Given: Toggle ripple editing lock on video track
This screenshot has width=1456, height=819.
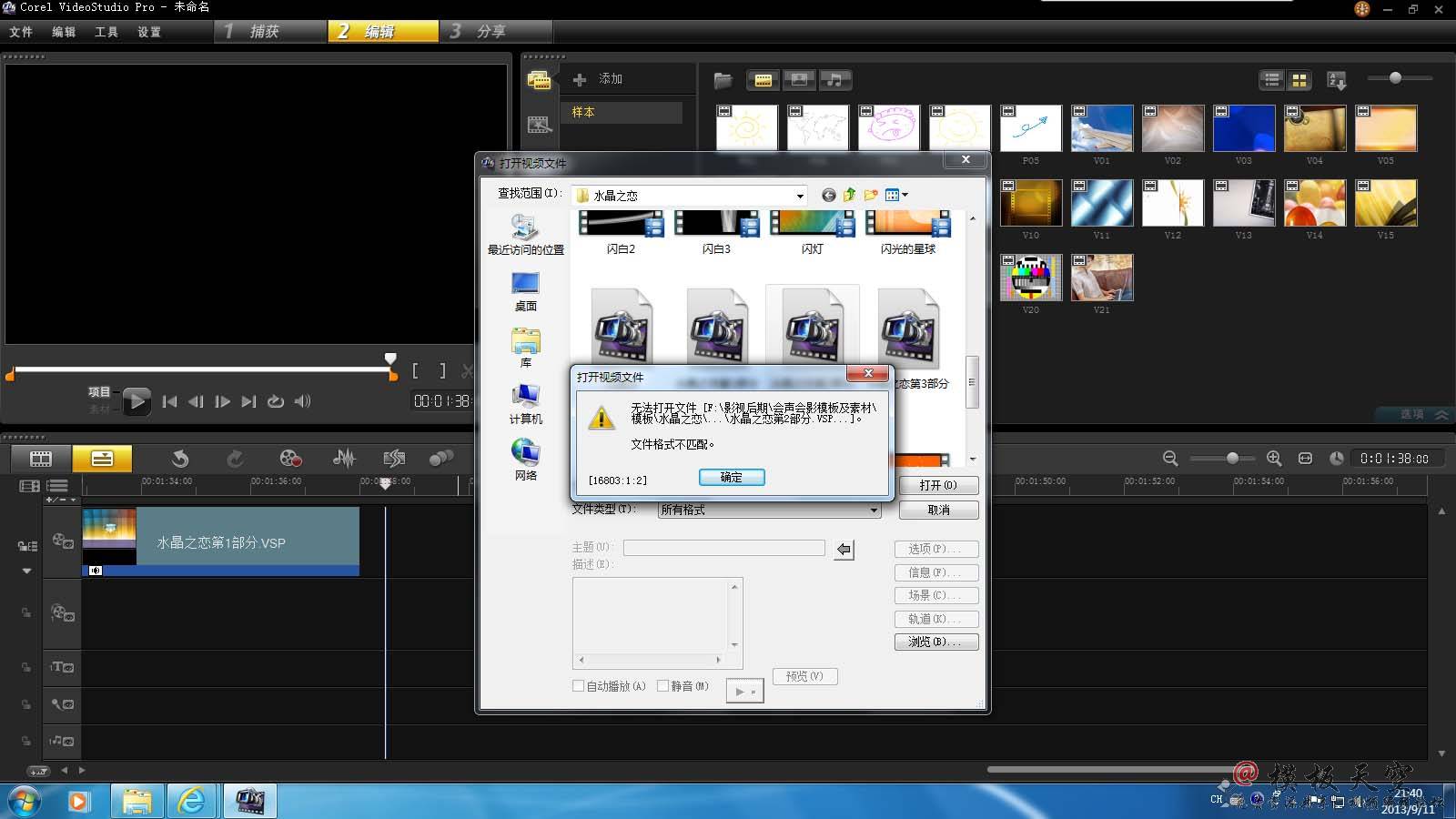Looking at the screenshot, I should coord(27,546).
